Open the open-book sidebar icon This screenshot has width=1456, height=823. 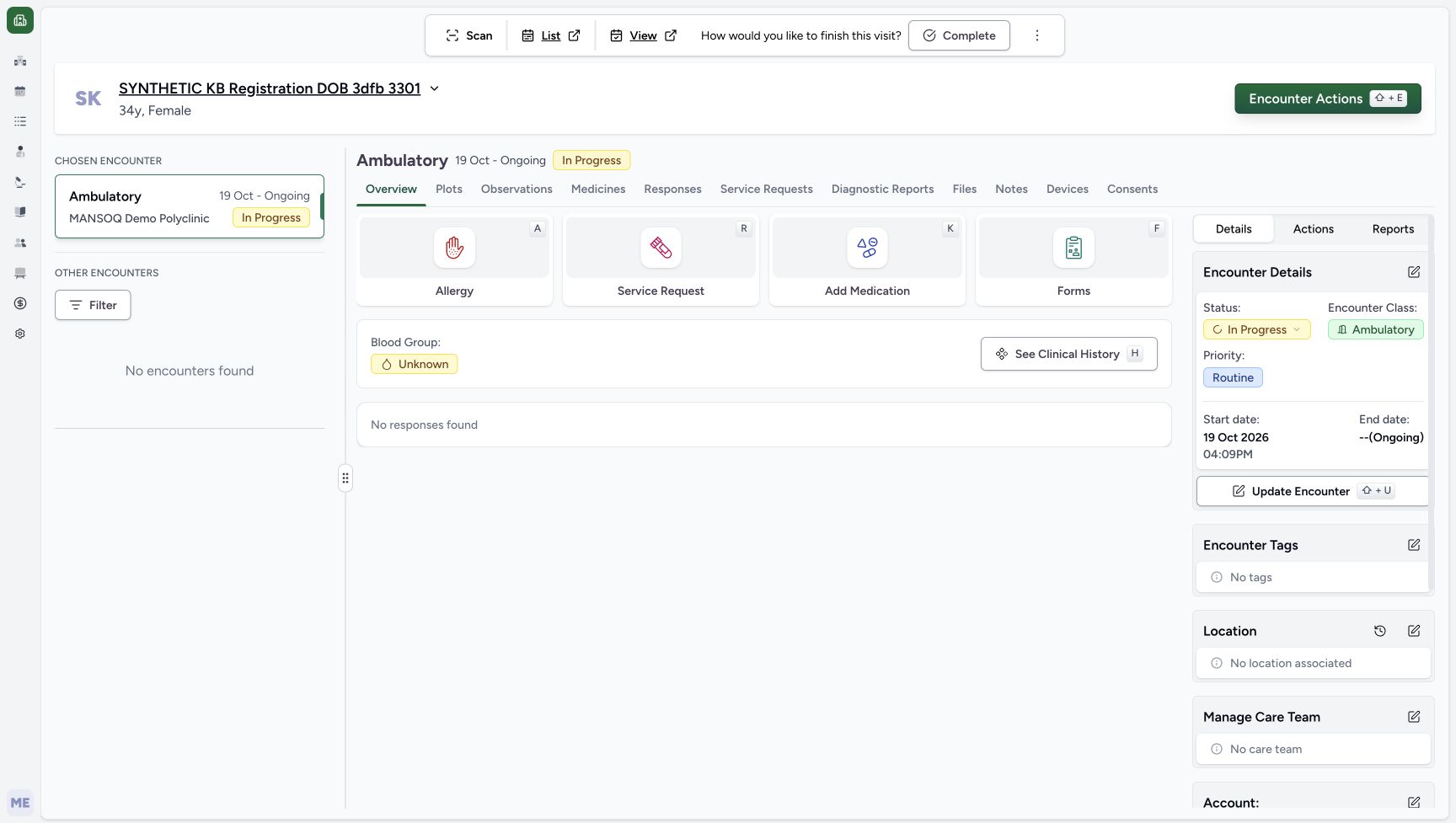click(20, 212)
